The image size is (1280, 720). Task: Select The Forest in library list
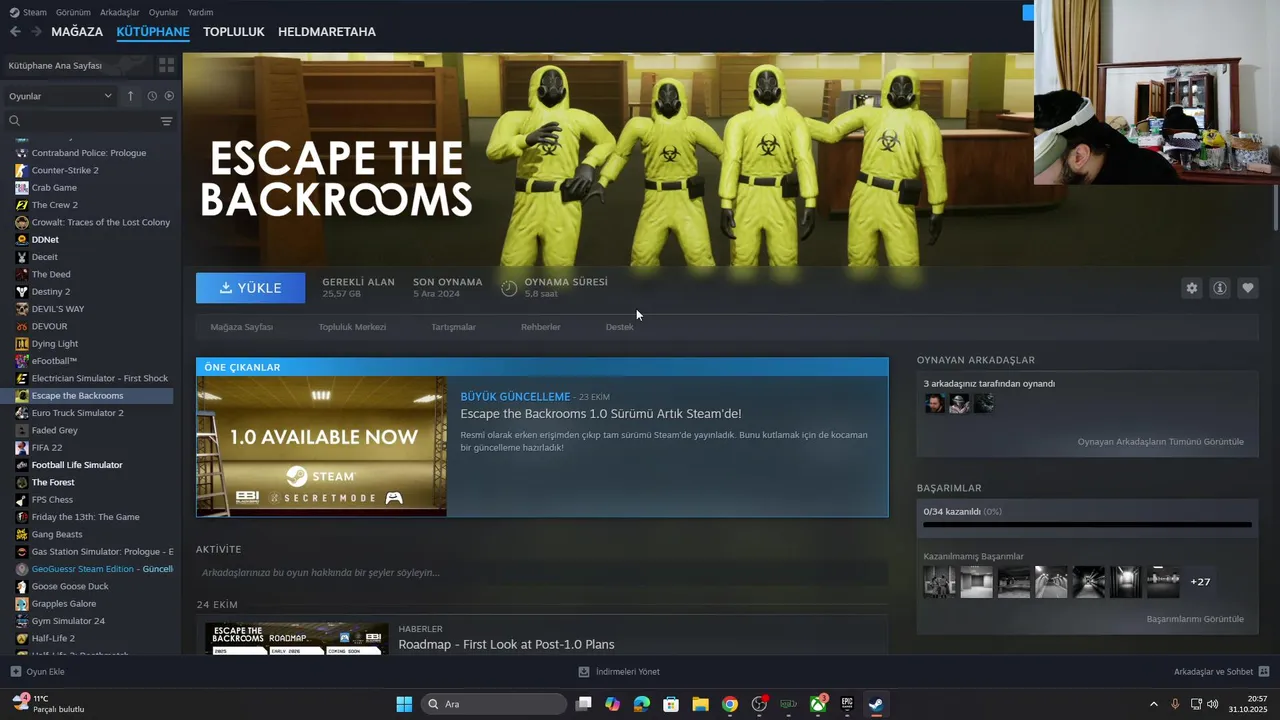click(x=53, y=482)
